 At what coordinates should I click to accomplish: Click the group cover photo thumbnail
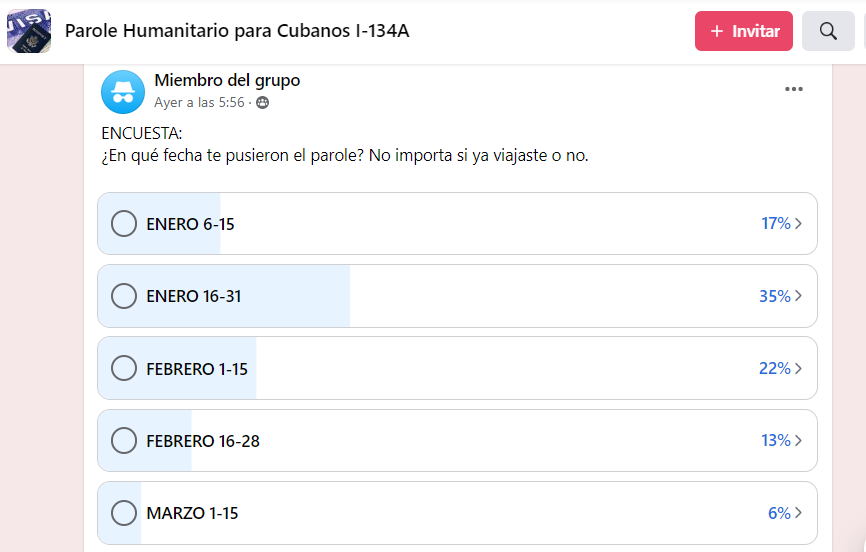click(x=29, y=31)
